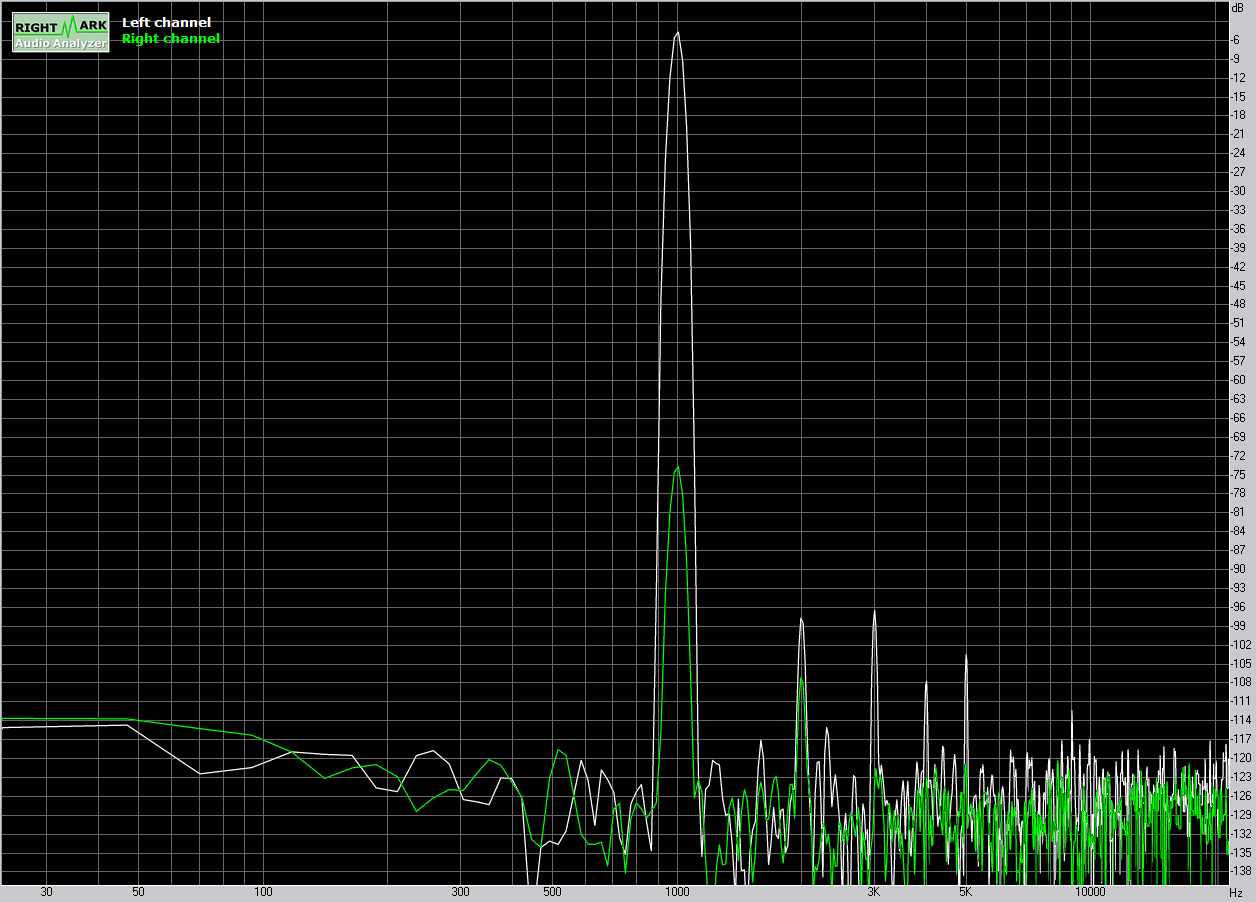Select the 'Left channel' legend label
The image size is (1256, 902).
pos(166,22)
